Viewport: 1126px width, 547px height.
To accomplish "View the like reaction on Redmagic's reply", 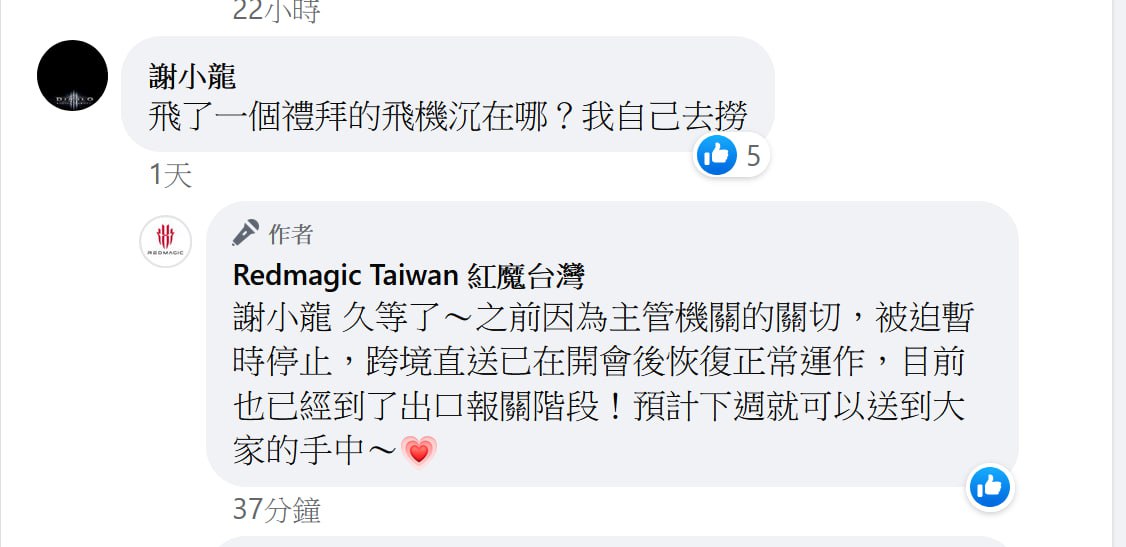I will [x=990, y=487].
